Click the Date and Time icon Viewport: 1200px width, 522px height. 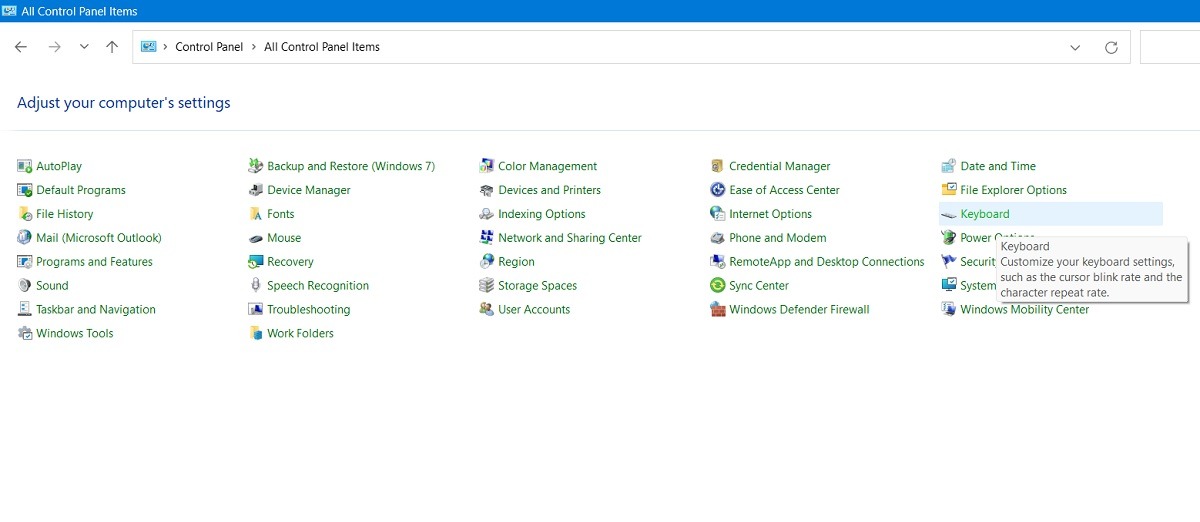[949, 166]
